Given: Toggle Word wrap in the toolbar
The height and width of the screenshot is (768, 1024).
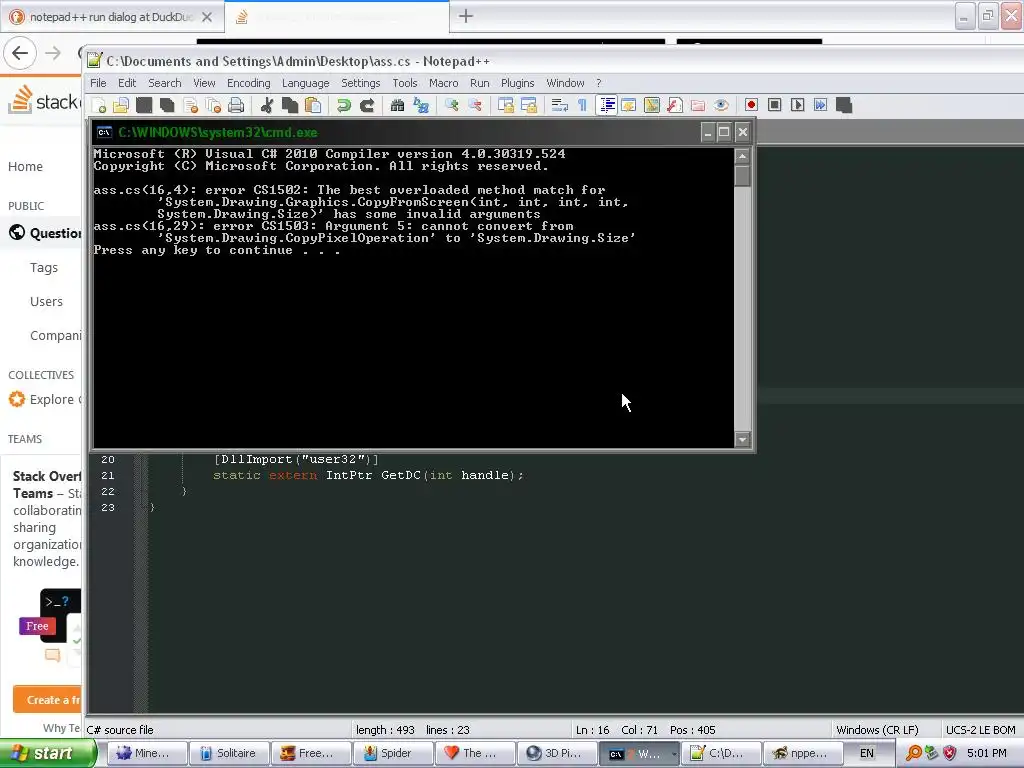Looking at the screenshot, I should point(560,105).
